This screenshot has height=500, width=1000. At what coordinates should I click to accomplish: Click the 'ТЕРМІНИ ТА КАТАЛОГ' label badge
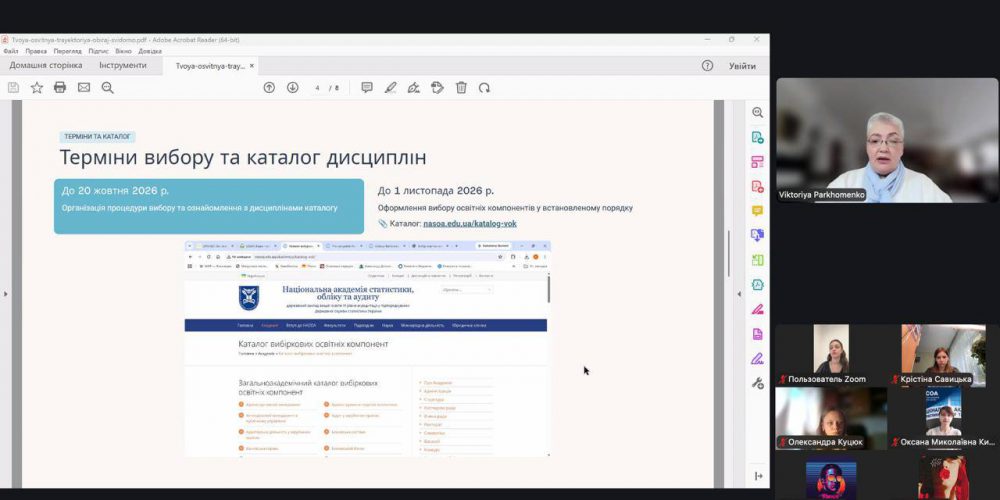[x=98, y=136]
